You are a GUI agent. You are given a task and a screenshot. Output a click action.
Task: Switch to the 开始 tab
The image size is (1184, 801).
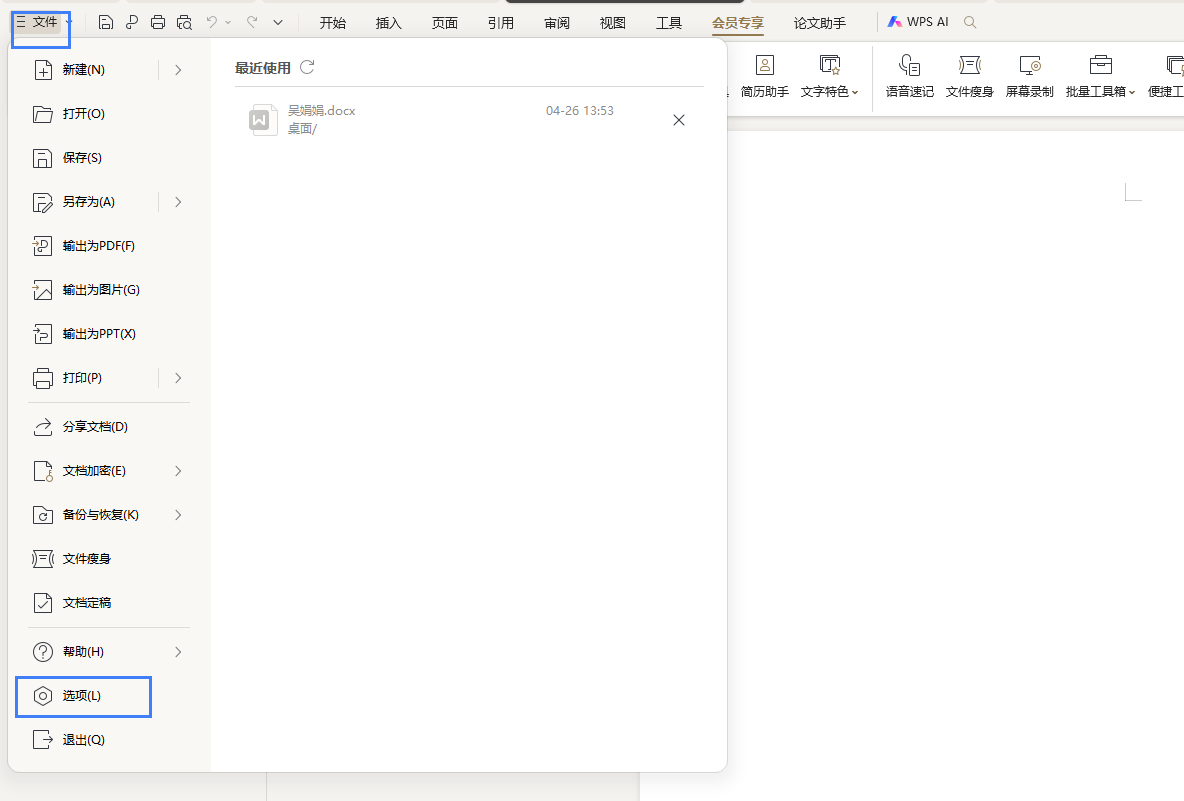(x=332, y=23)
